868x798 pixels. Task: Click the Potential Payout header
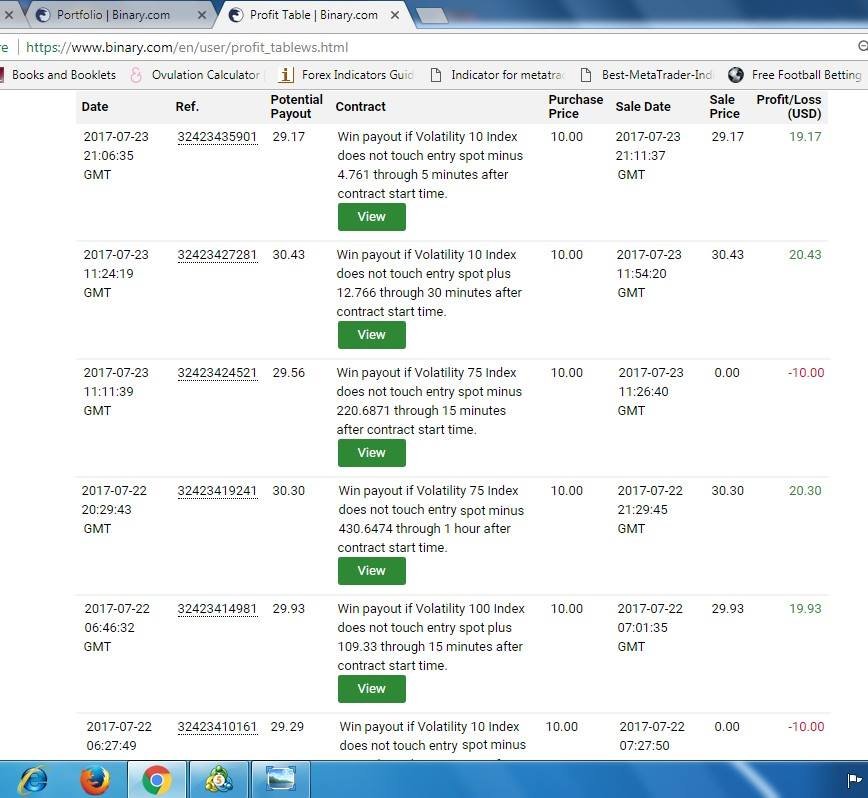coord(297,106)
